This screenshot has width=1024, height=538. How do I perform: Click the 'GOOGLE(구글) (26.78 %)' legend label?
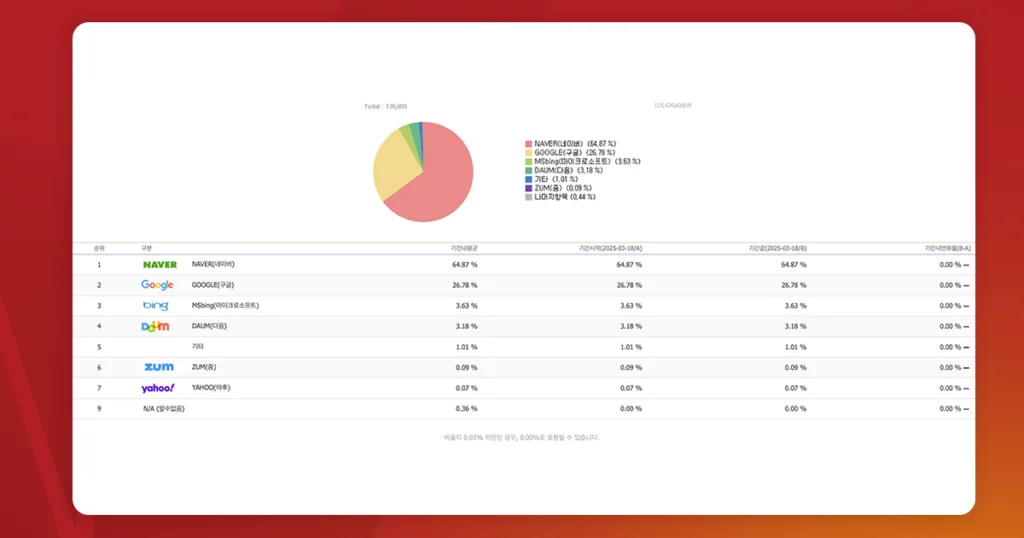(x=575, y=153)
